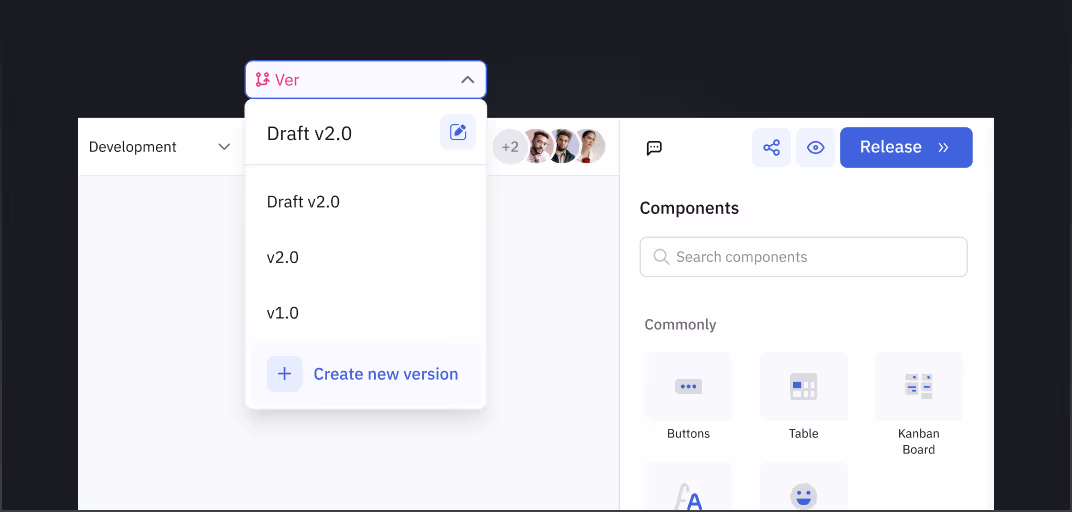Click the Search components field
The height and width of the screenshot is (512, 1072).
(x=803, y=257)
